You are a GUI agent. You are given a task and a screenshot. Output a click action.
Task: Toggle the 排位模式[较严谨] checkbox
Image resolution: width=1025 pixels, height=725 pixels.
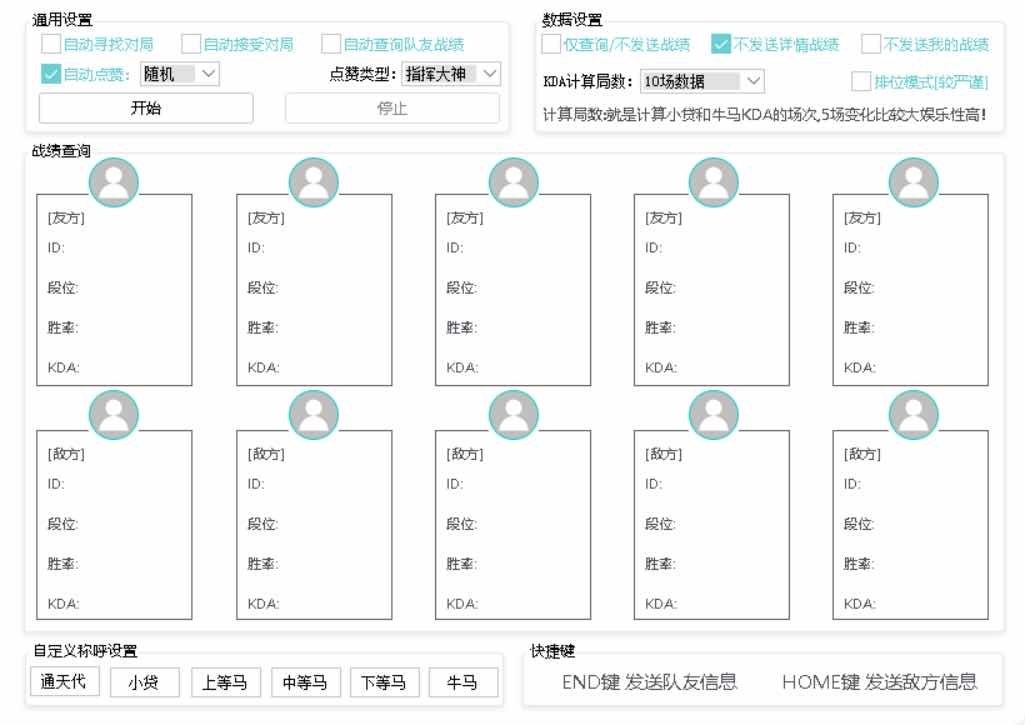pyautogui.click(x=861, y=82)
